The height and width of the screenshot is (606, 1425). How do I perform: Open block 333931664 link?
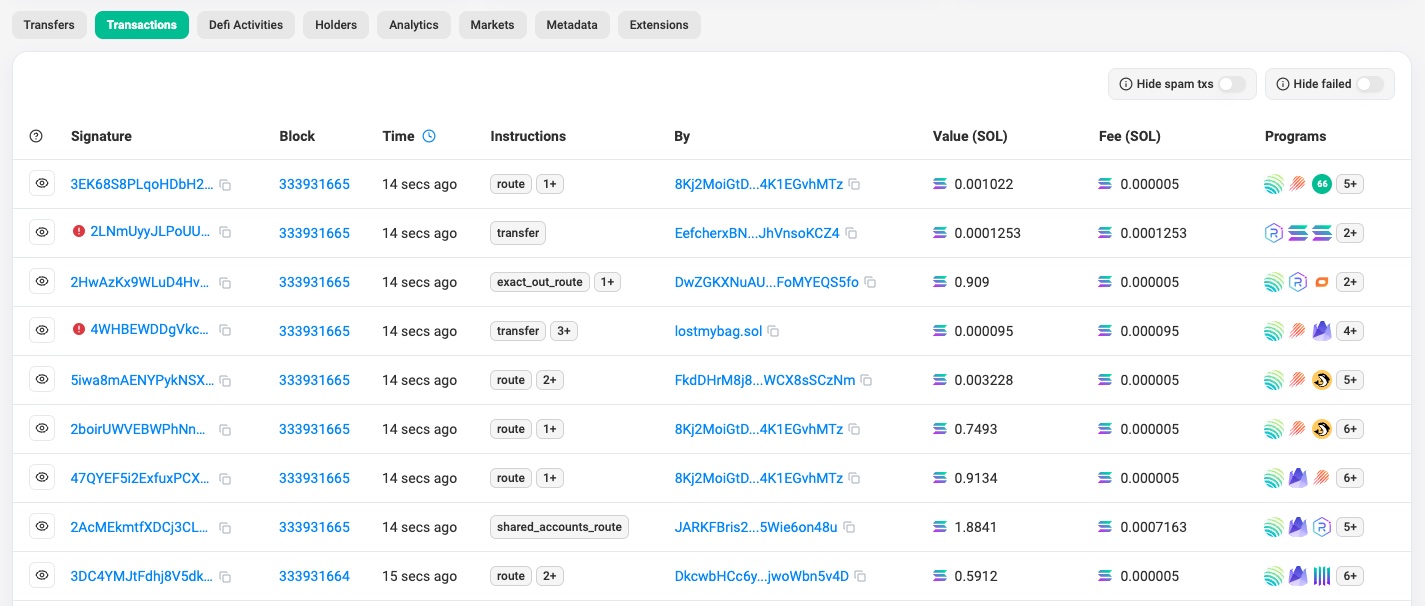pos(314,576)
